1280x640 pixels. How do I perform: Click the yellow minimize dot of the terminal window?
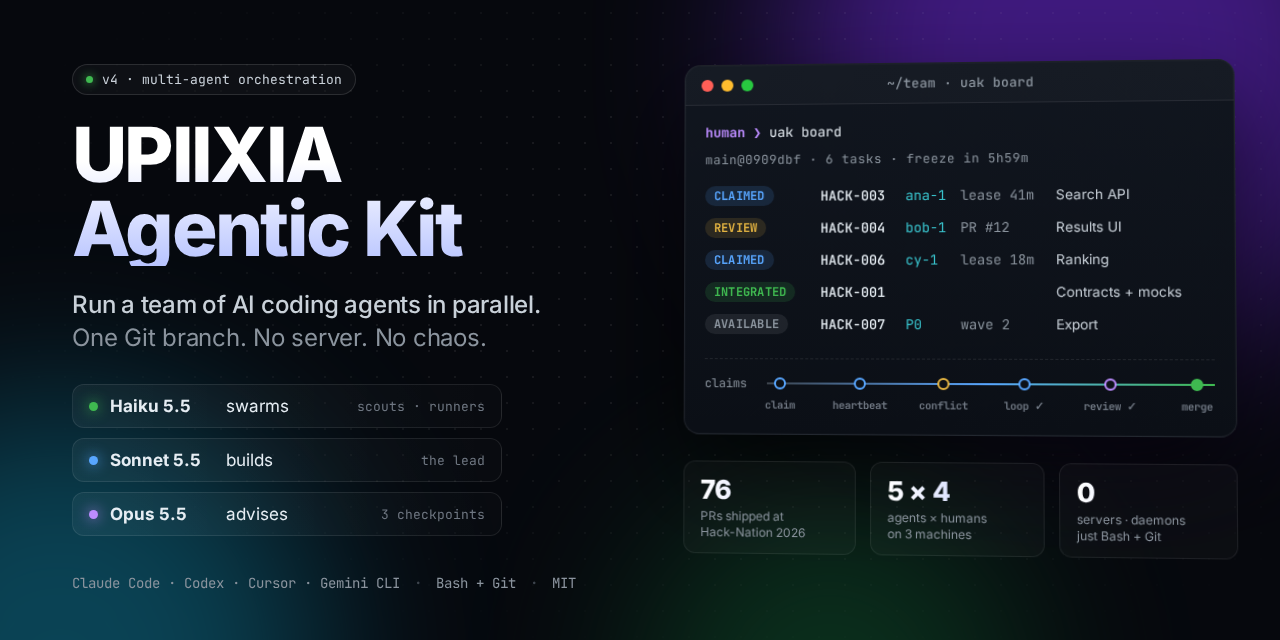point(727,86)
